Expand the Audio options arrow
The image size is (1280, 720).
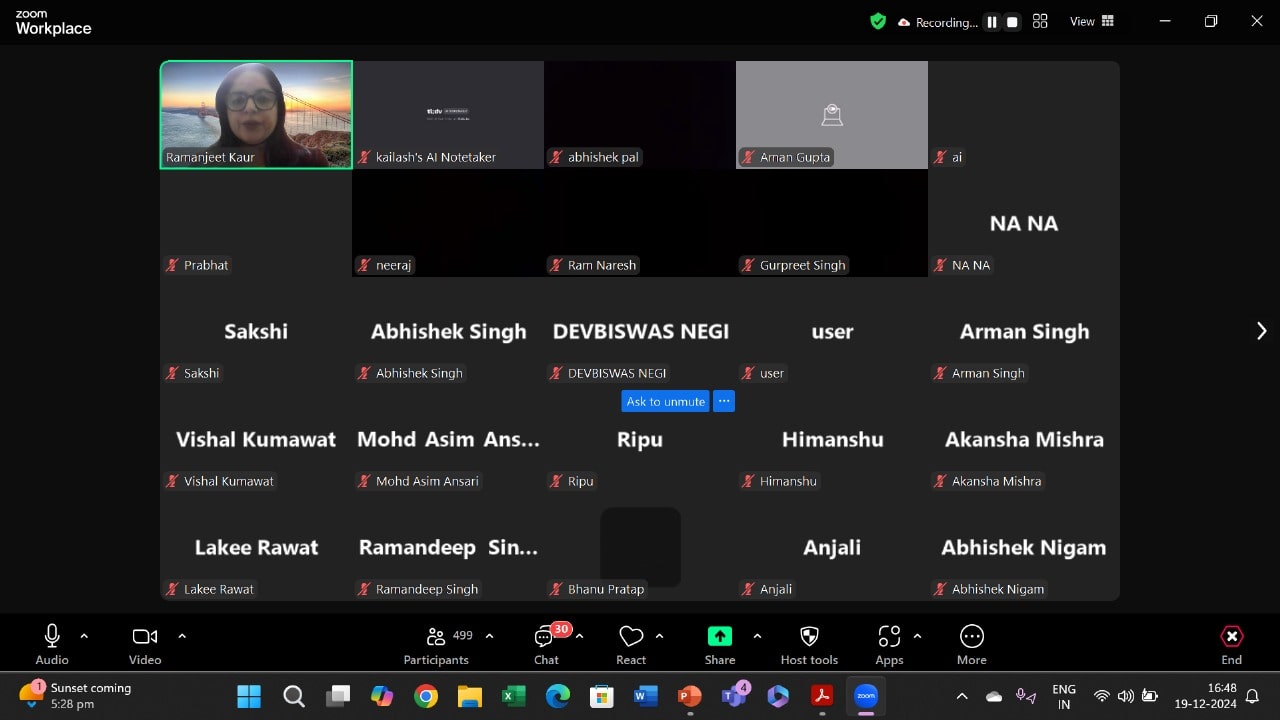(x=84, y=635)
